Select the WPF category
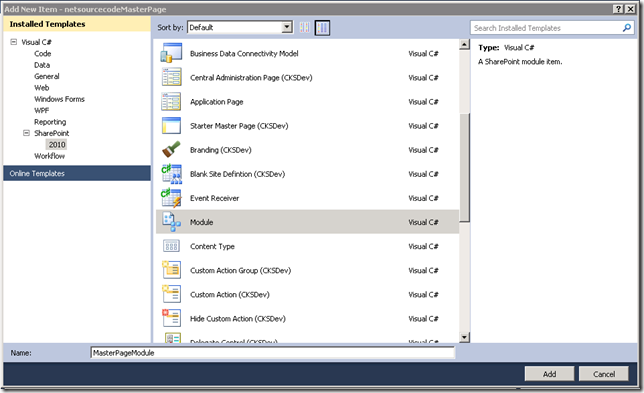Screen dimensions: 644x393 41,110
